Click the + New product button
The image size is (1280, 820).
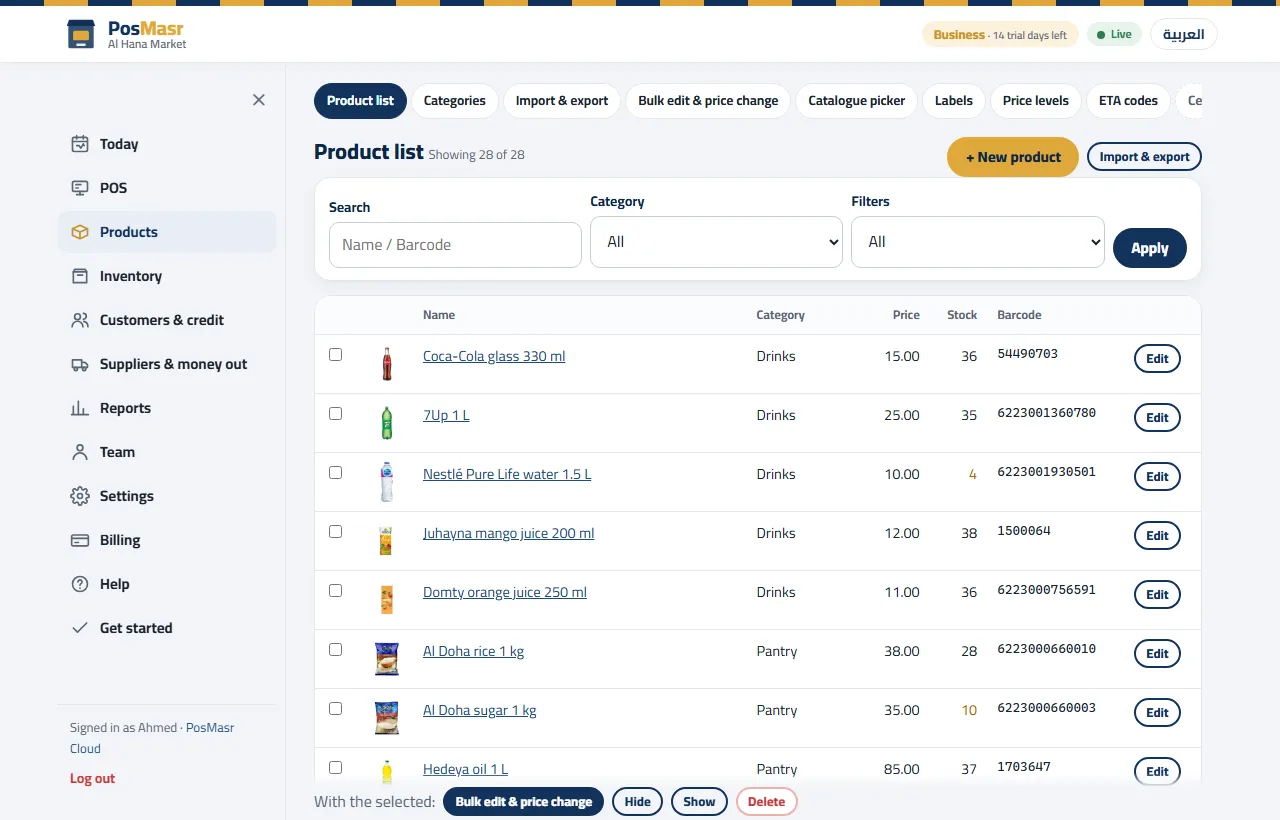pyautogui.click(x=1013, y=157)
